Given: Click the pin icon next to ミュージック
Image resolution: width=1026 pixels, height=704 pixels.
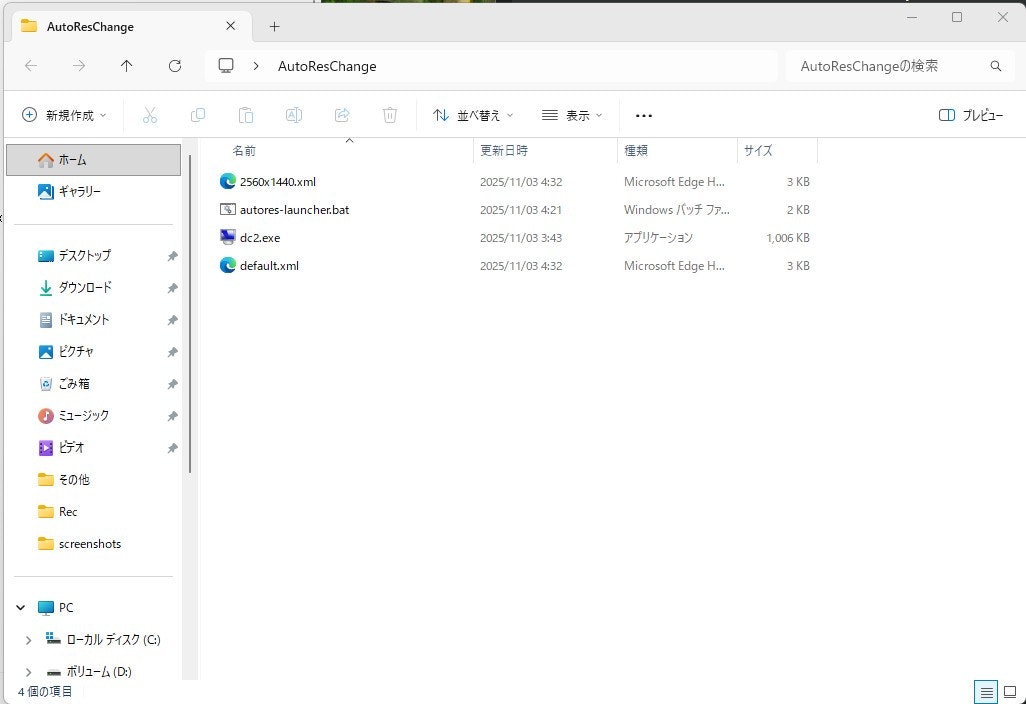Looking at the screenshot, I should [x=172, y=417].
